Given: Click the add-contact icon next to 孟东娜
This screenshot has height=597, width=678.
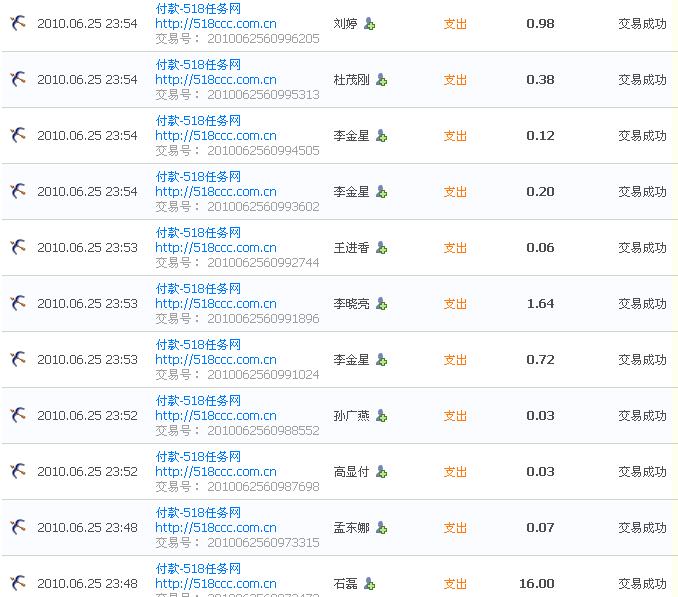Looking at the screenshot, I should 382,528.
